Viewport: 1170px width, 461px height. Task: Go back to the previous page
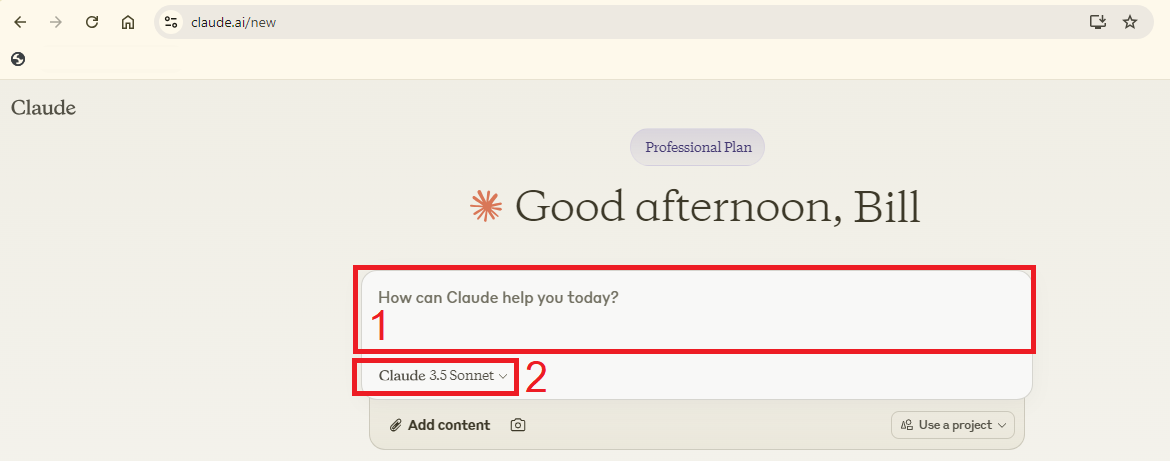tap(20, 22)
